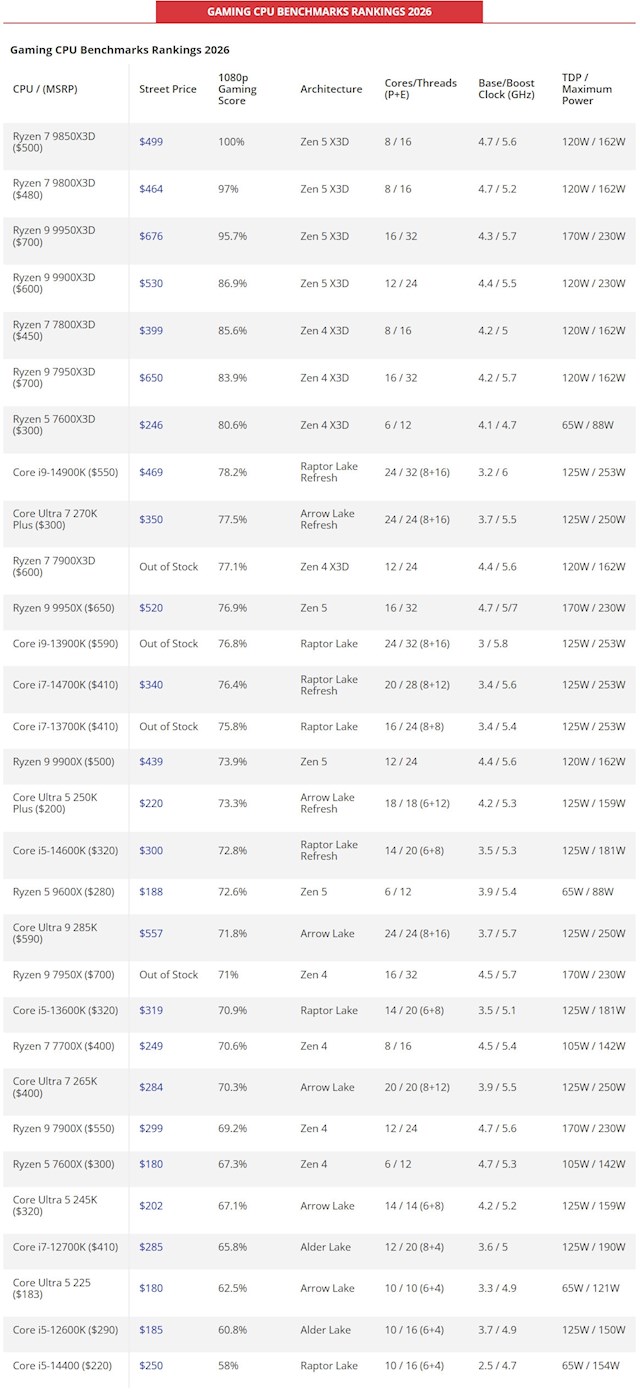Screen dimensions: 640x1399
Task: Follow the $340 Core i7-14700K price link
Action: 151,685
